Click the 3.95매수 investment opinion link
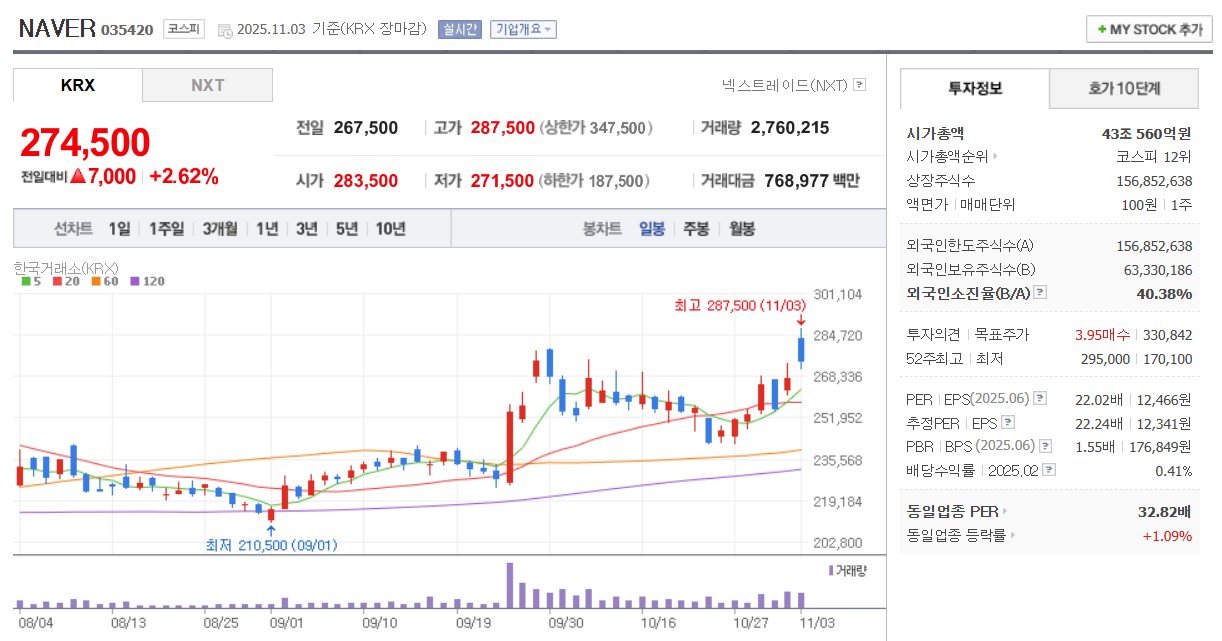This screenshot has height=641, width=1222. coord(1101,334)
